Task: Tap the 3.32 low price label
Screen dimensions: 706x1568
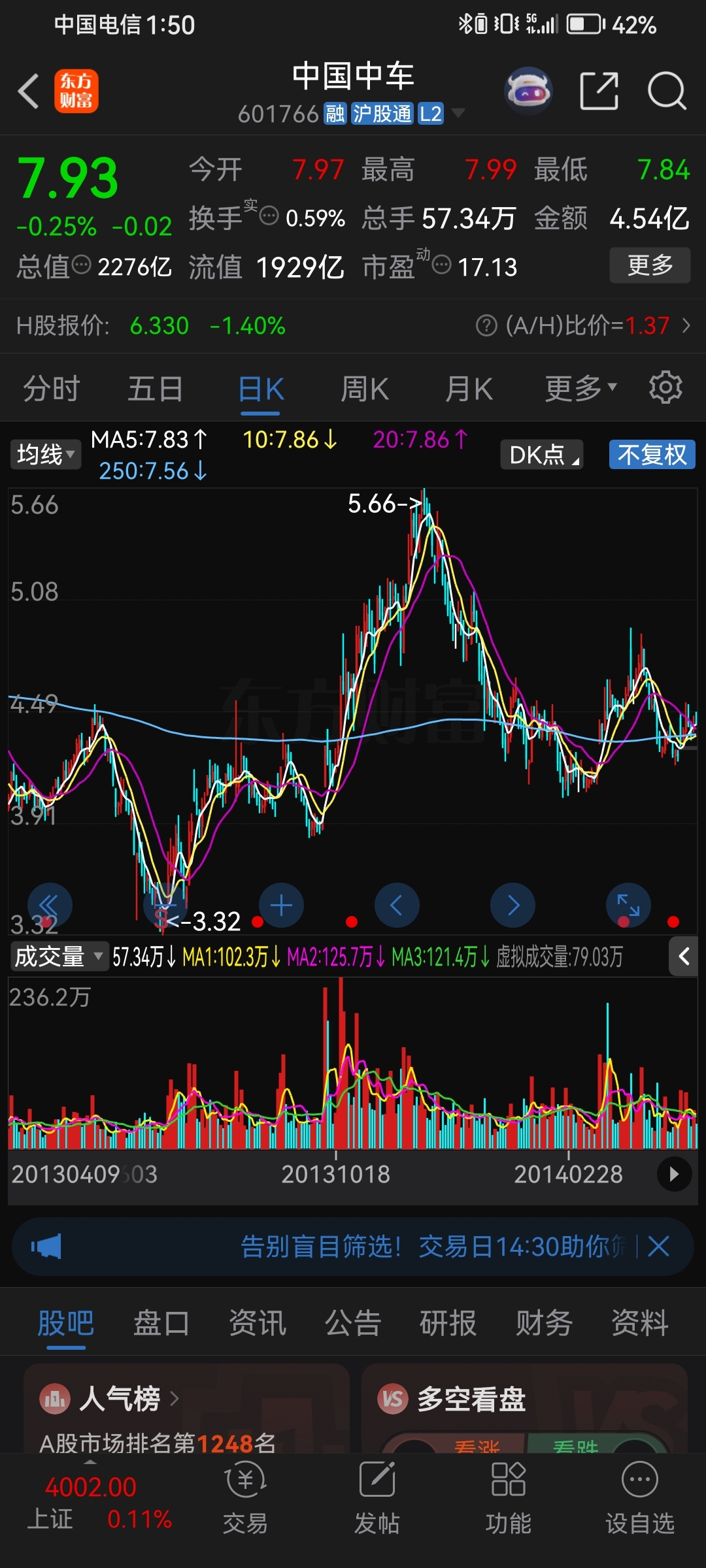Action: pos(205,921)
